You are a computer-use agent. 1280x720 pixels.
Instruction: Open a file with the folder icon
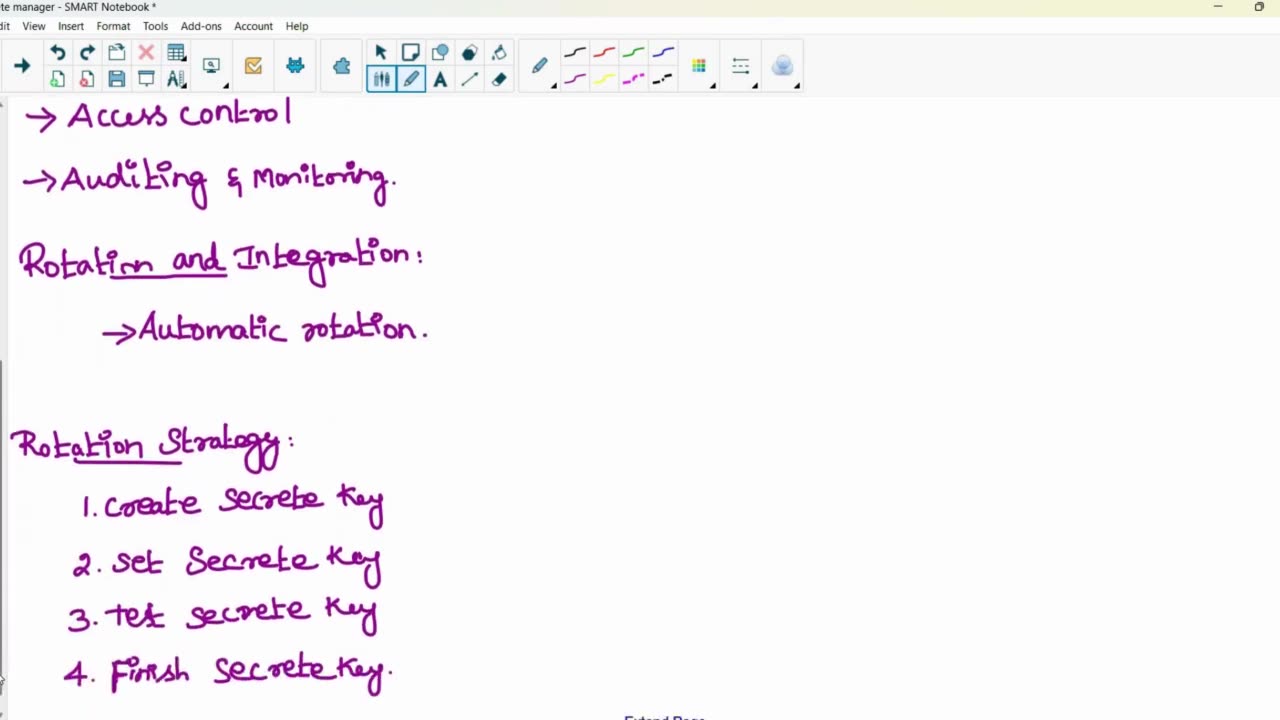click(116, 53)
